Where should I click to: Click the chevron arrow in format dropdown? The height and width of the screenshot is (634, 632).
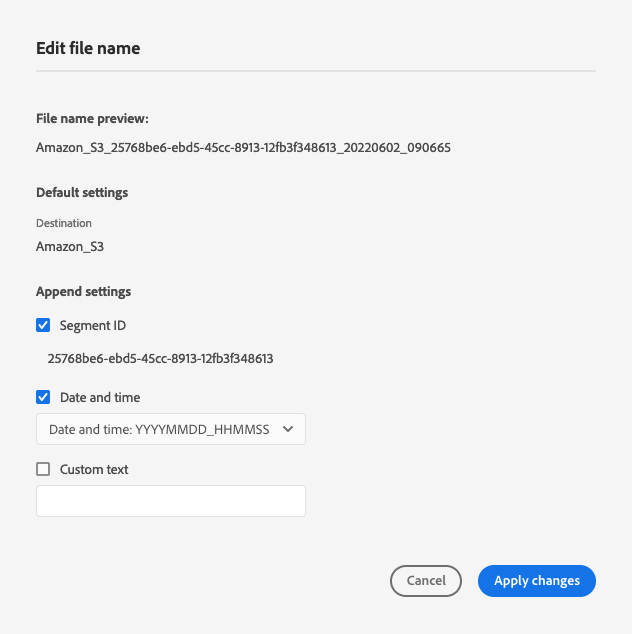click(289, 429)
